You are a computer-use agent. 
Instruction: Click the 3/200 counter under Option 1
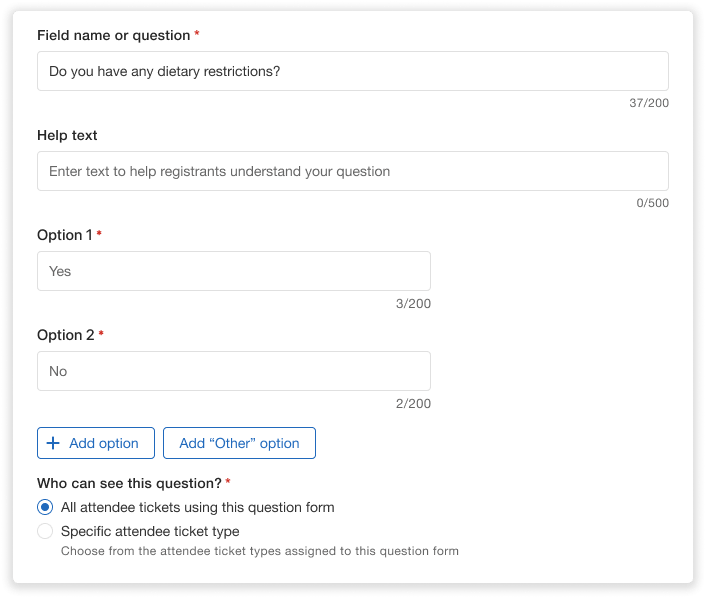413,303
